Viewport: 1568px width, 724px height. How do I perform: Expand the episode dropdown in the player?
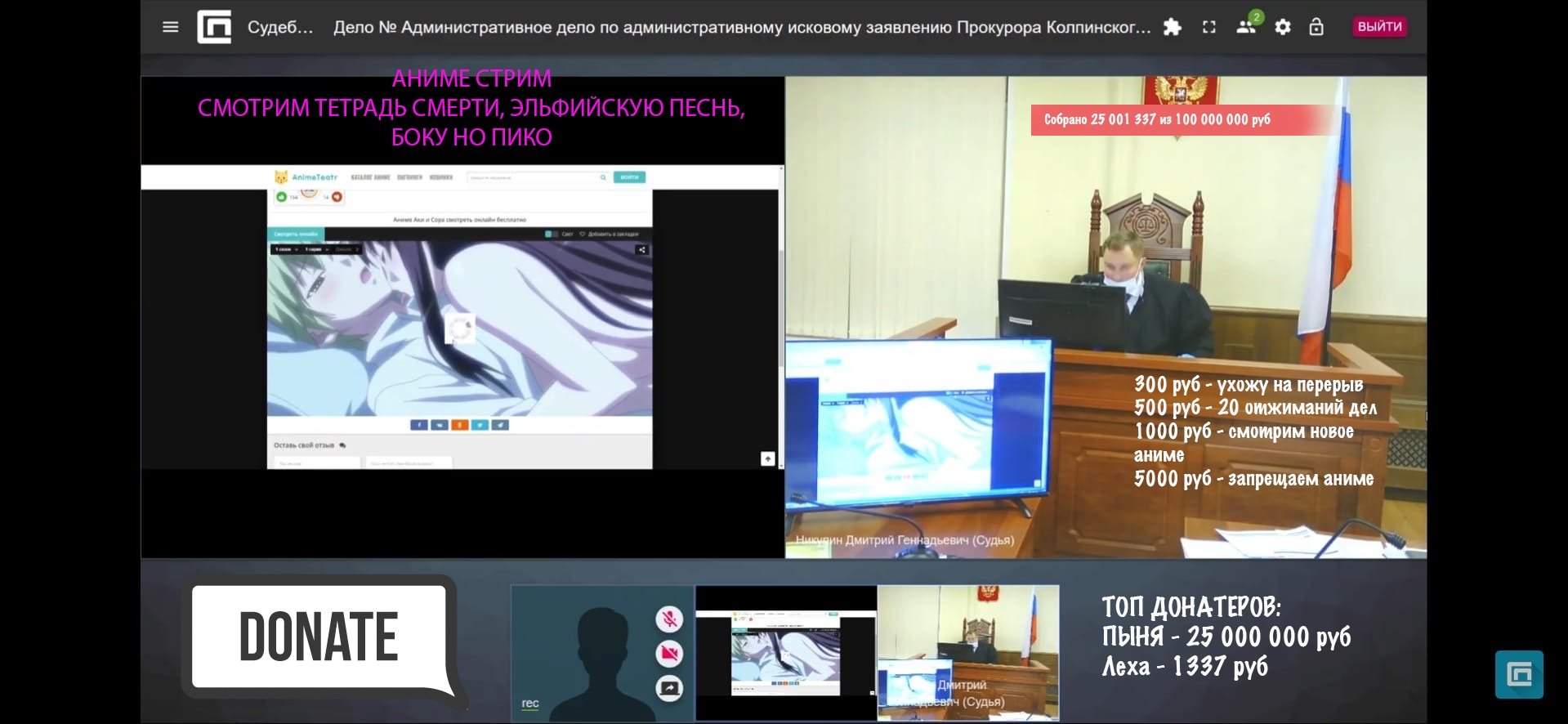(x=316, y=249)
